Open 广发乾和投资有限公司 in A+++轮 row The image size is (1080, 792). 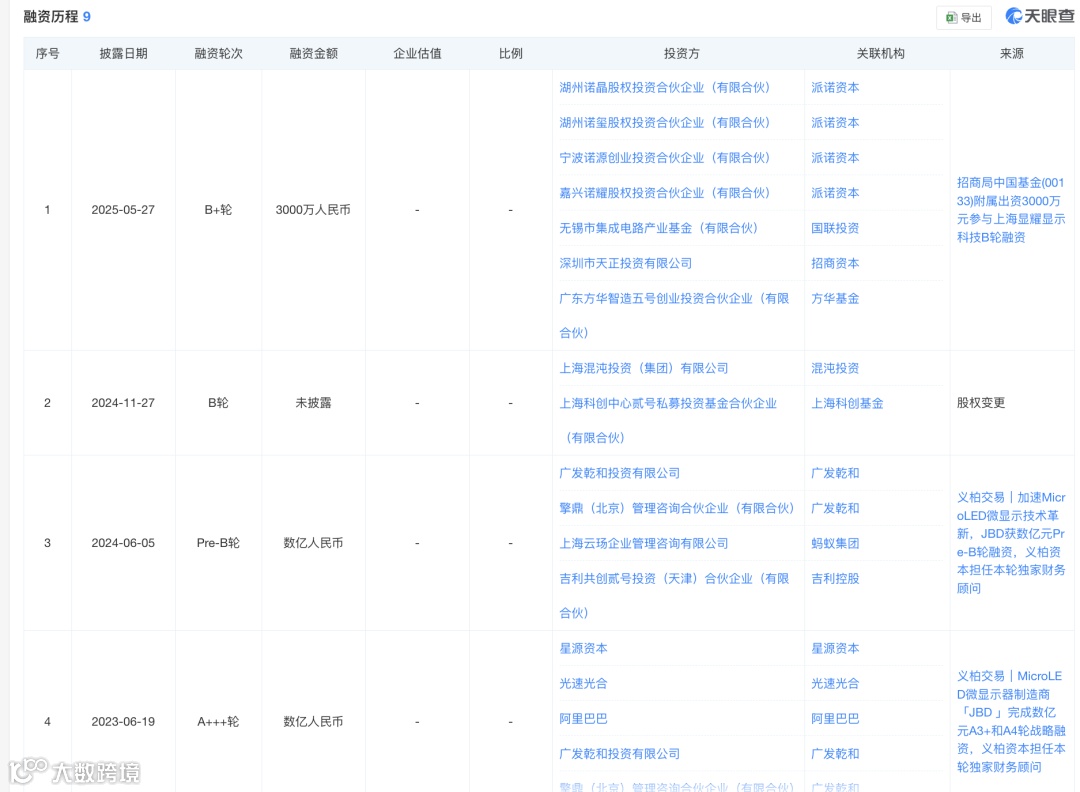(x=619, y=754)
